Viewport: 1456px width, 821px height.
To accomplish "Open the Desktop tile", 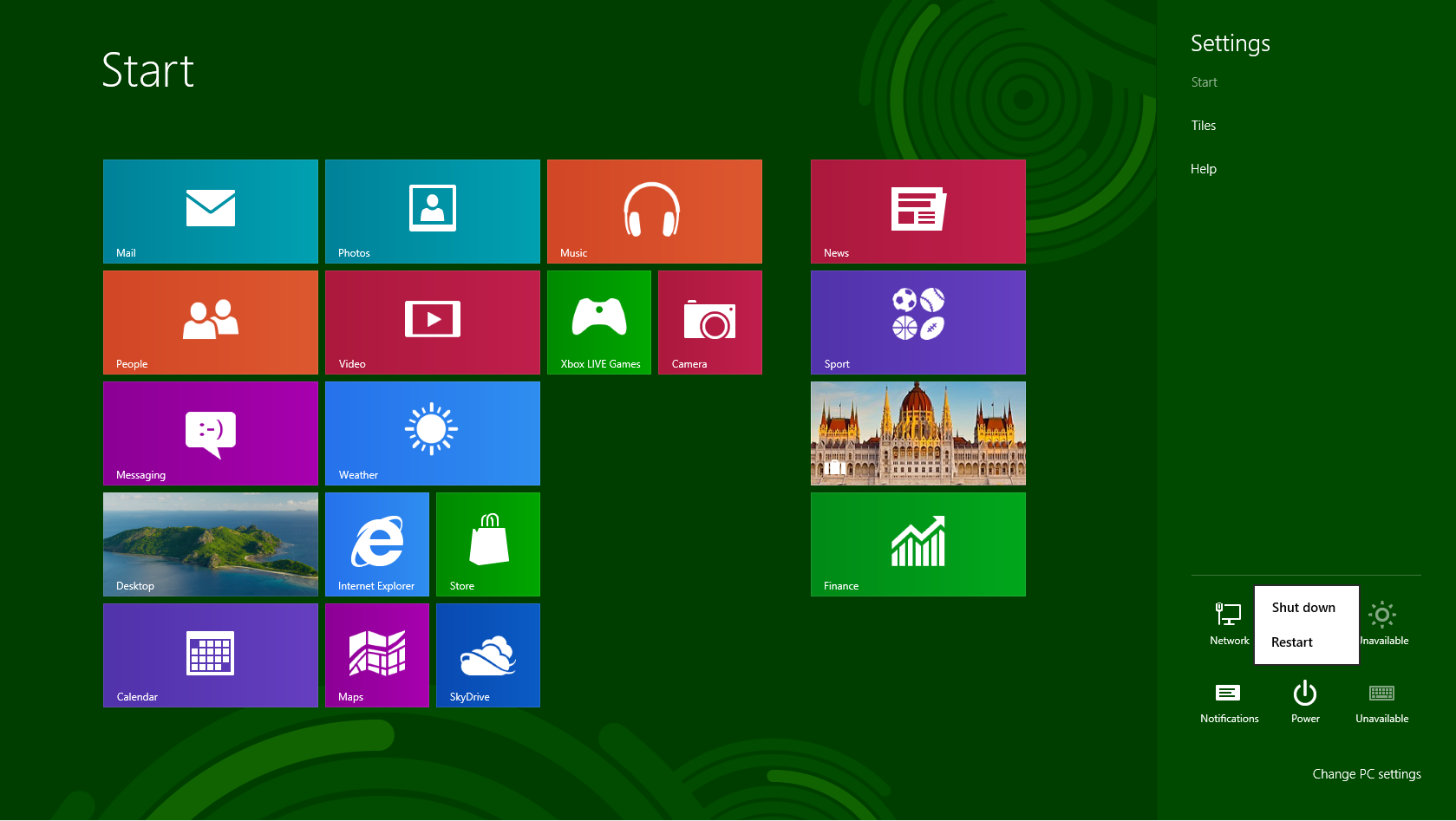I will click(211, 544).
